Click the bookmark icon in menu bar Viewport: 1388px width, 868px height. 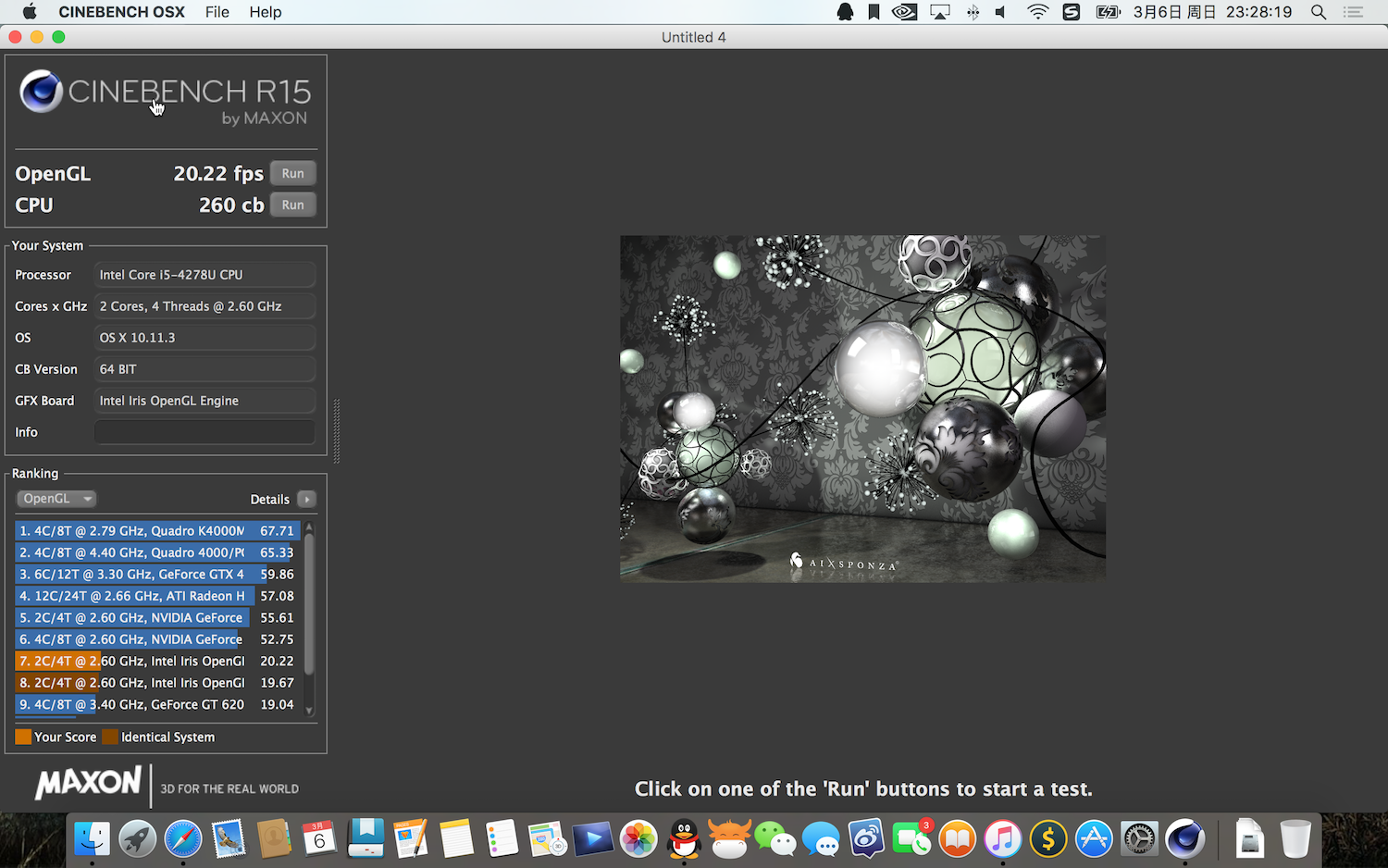pyautogui.click(x=874, y=12)
